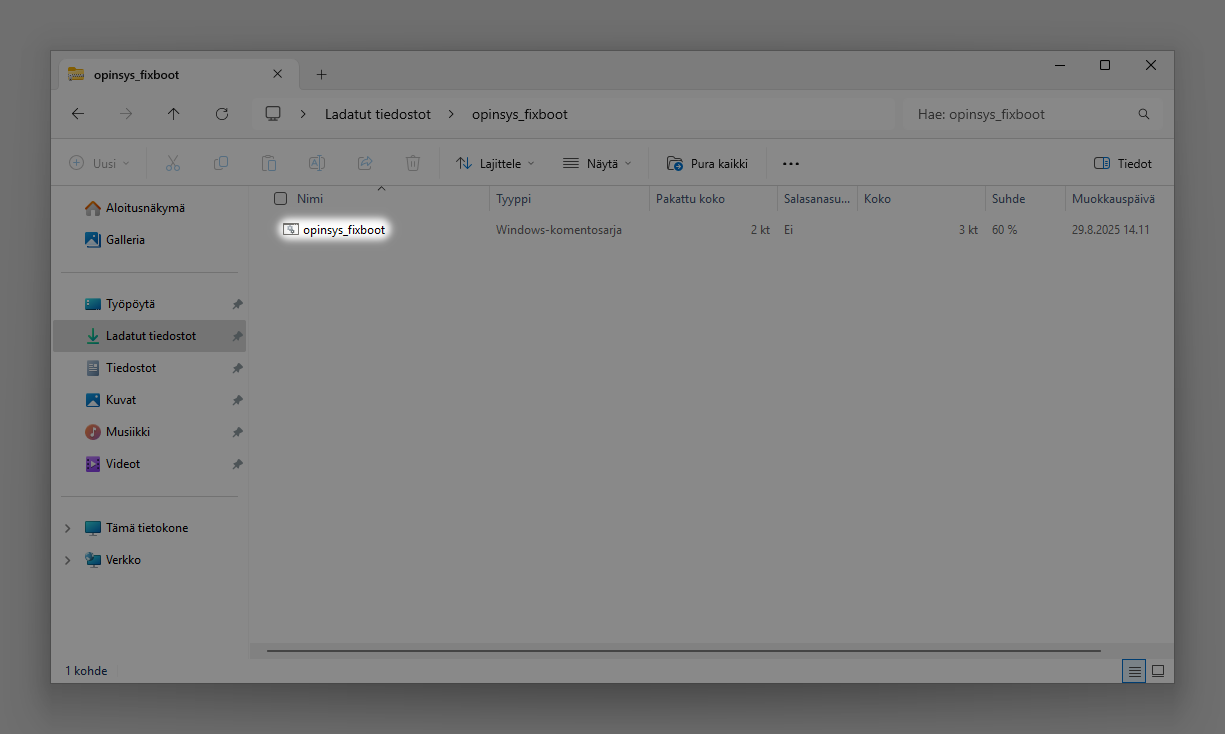Open the three-dot more options menu
Image resolution: width=1225 pixels, height=734 pixels.
[791, 163]
